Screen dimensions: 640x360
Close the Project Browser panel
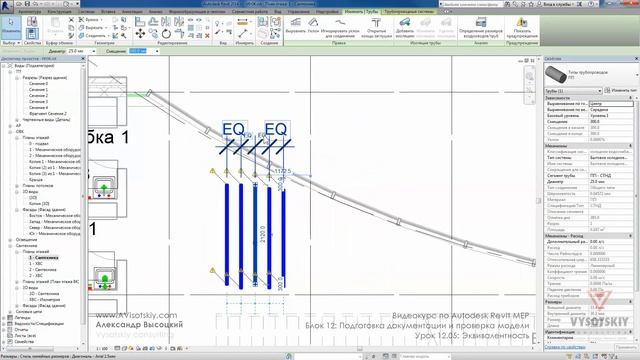coord(83,59)
